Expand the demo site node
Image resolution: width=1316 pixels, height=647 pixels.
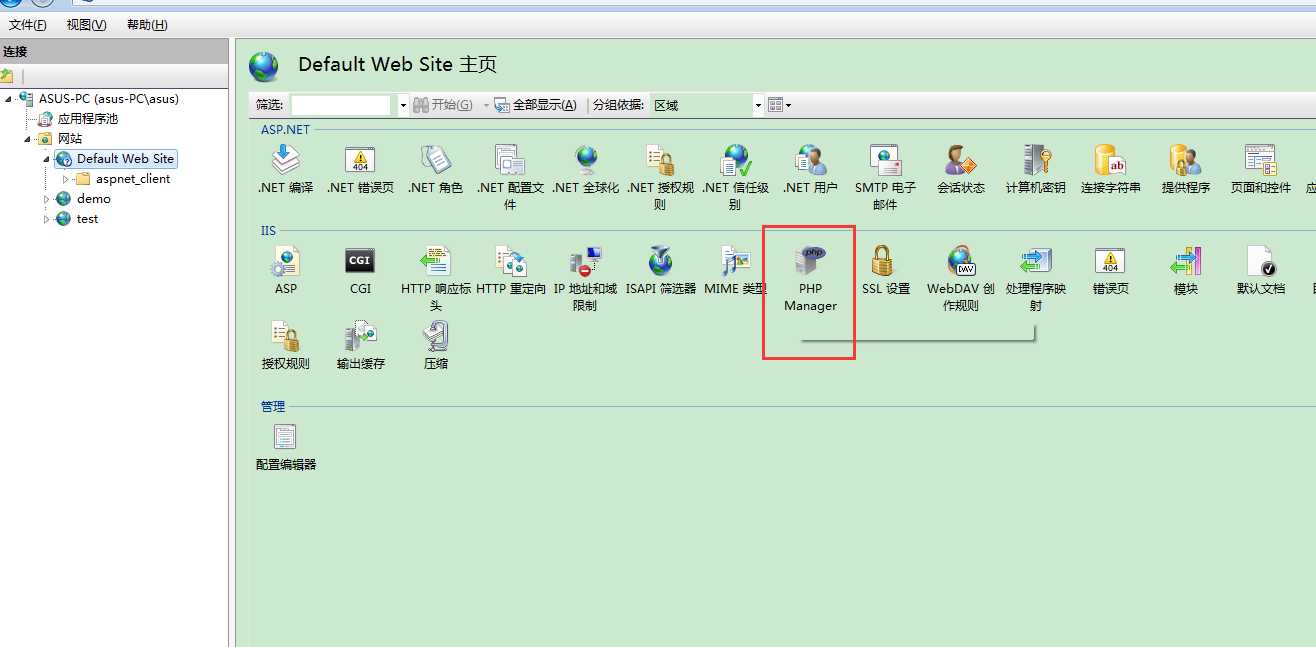46,199
